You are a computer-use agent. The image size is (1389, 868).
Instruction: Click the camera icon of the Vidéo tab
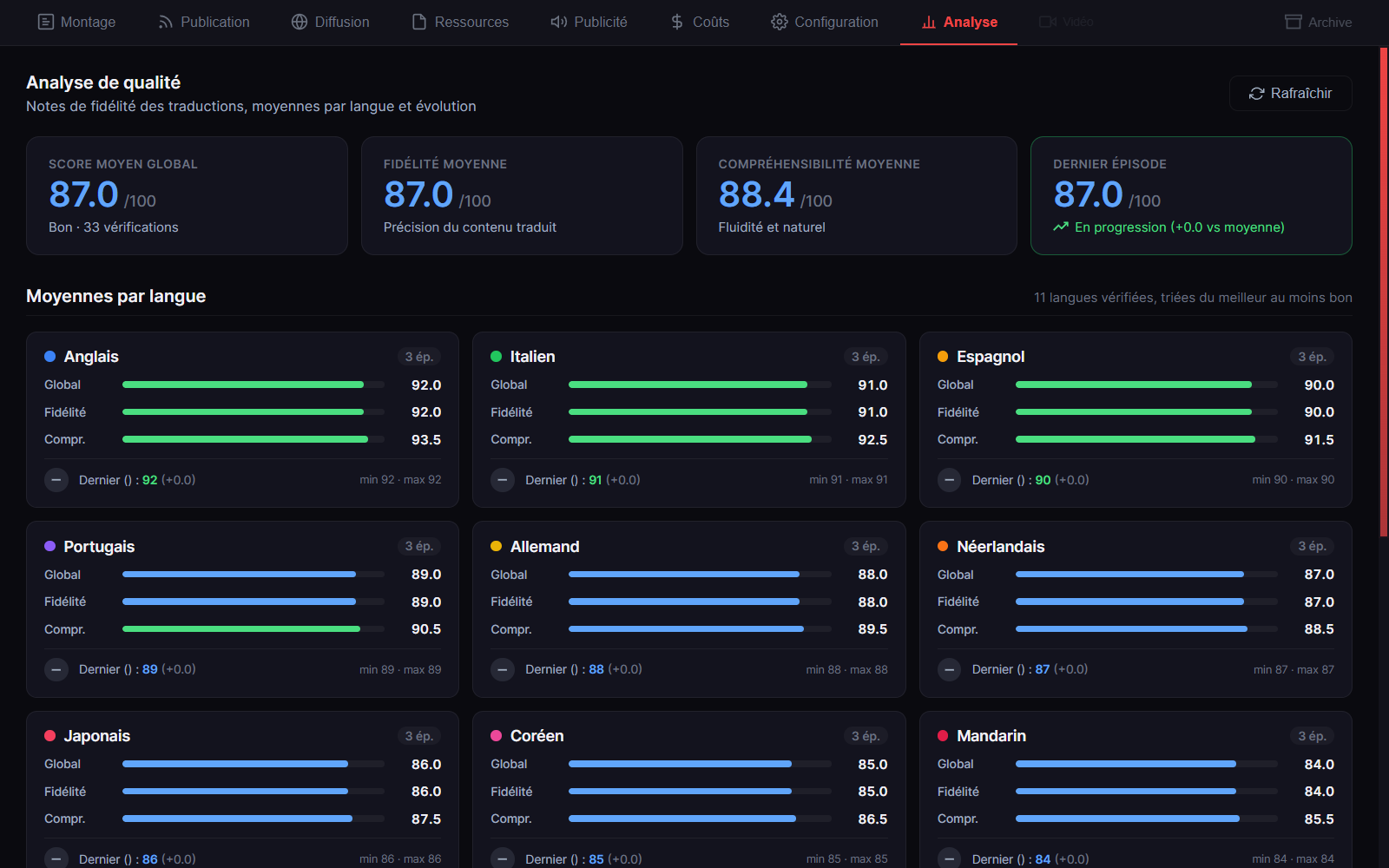tap(1048, 22)
